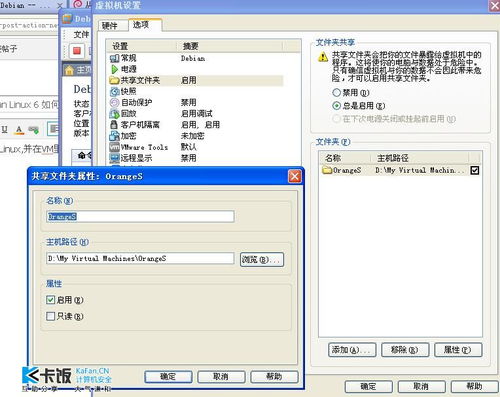The image size is (500, 397).
Task: Click the OrangeS folder icon in list
Action: tap(327, 170)
